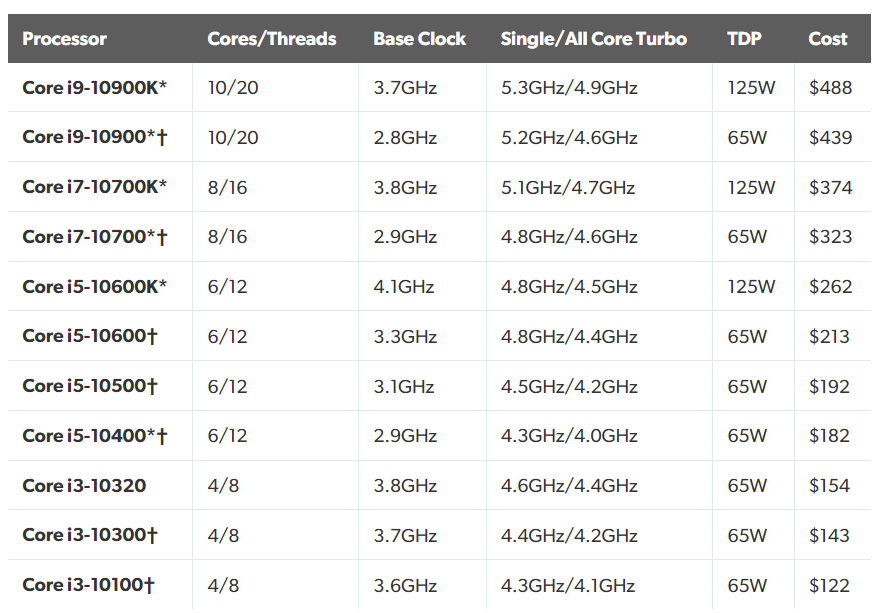Click the $122 cost value
This screenshot has width=882, height=613.
pos(829,585)
